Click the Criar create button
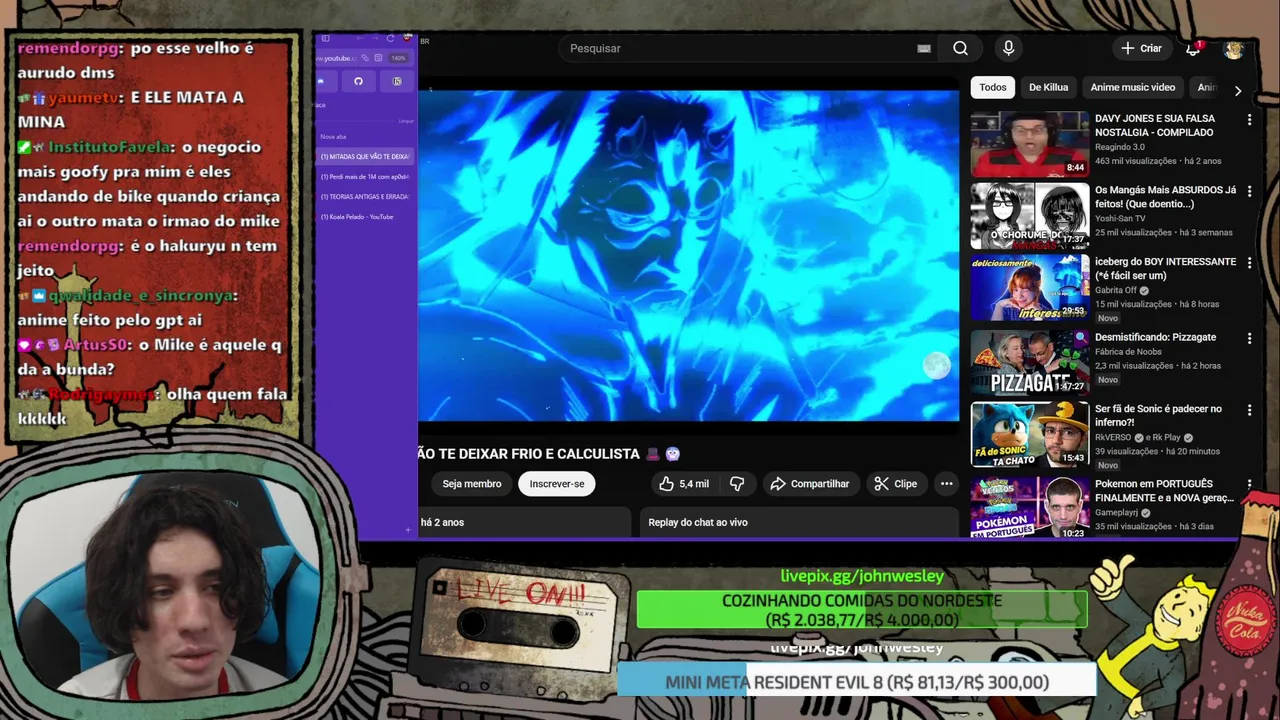Image resolution: width=1280 pixels, height=720 pixels. coord(1141,48)
